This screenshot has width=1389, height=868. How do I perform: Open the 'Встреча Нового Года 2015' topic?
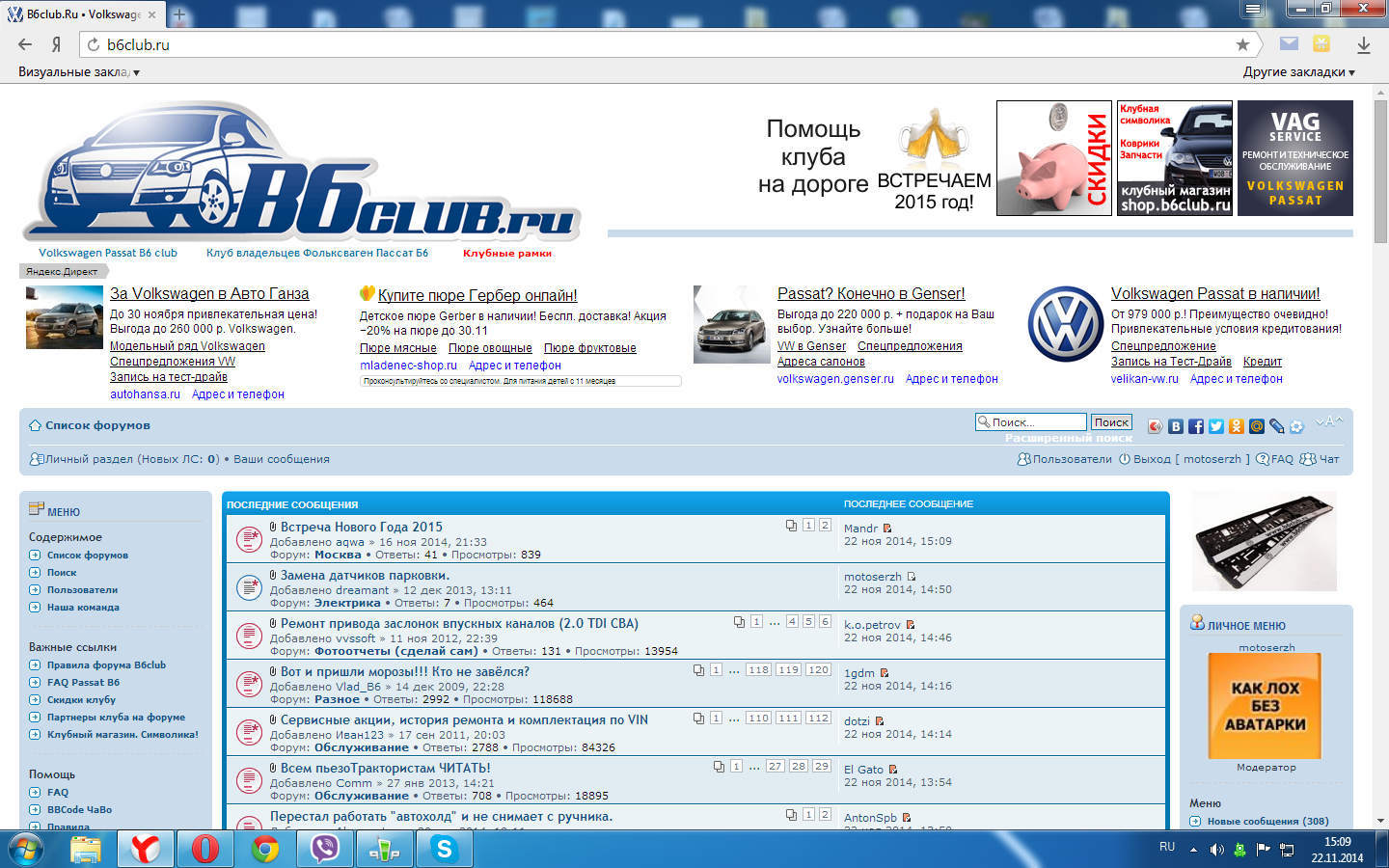click(x=361, y=527)
